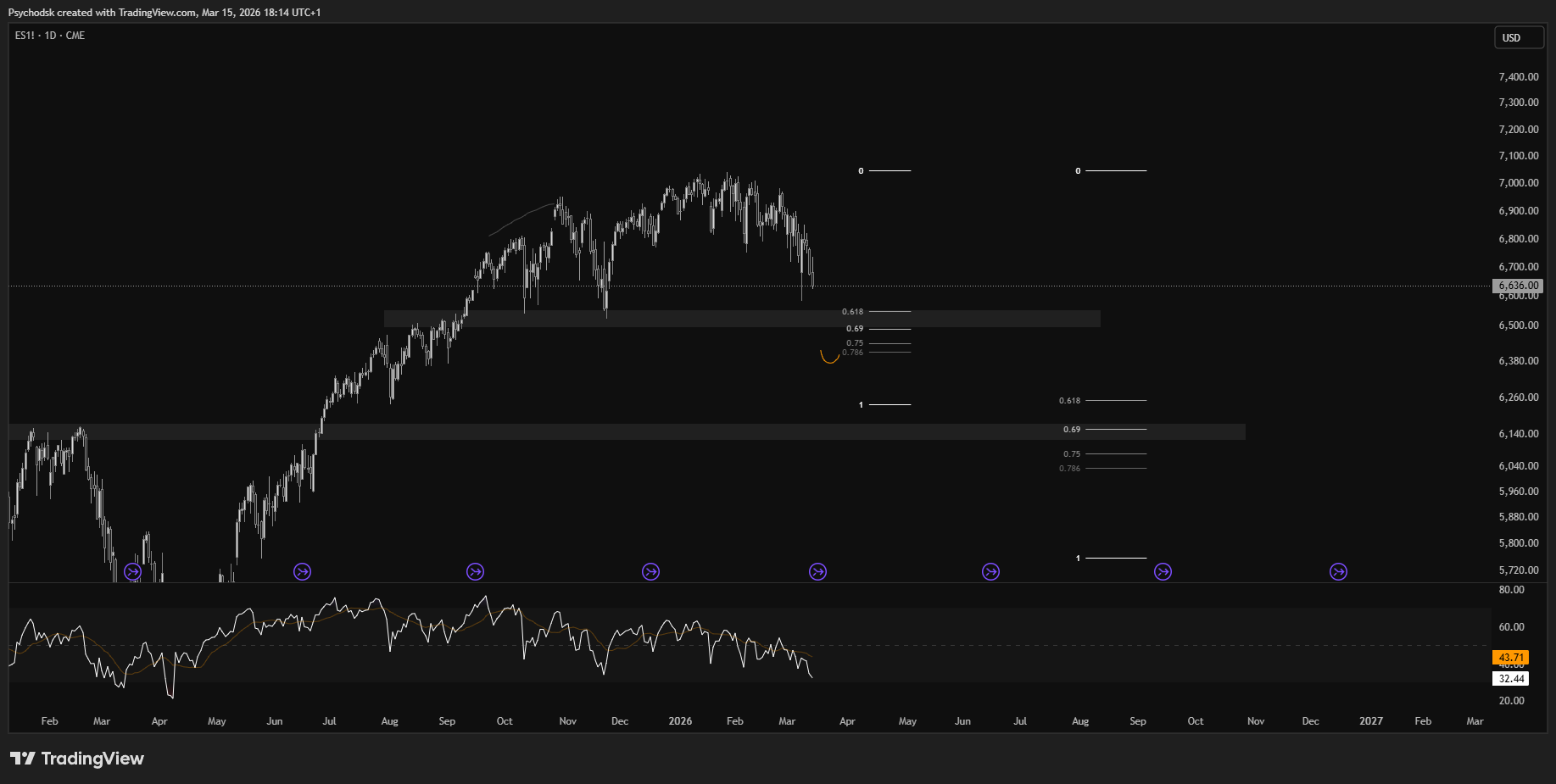Select the current price label 6,636.00

(x=1517, y=286)
